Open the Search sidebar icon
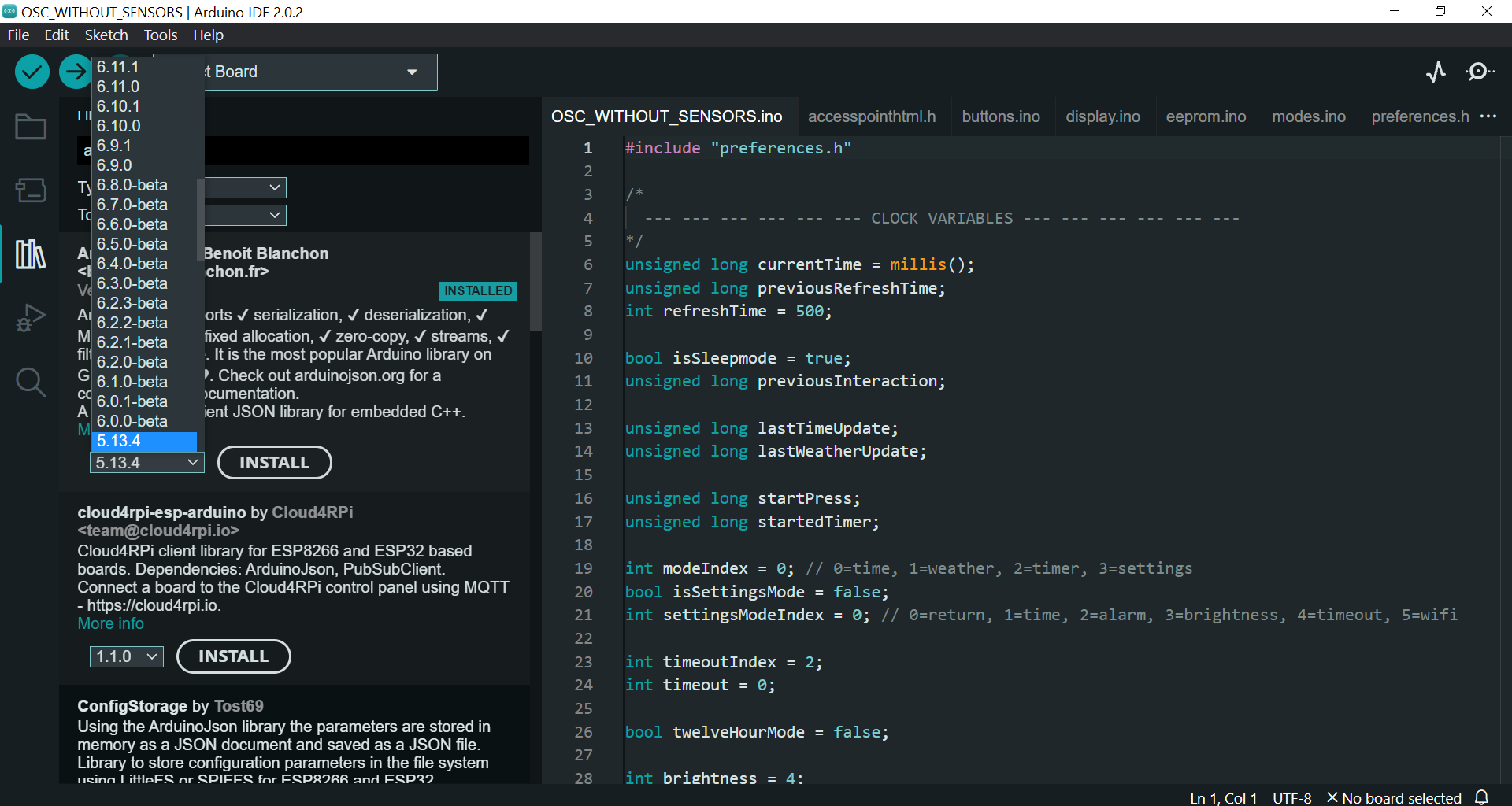Image resolution: width=1512 pixels, height=806 pixels. point(30,383)
